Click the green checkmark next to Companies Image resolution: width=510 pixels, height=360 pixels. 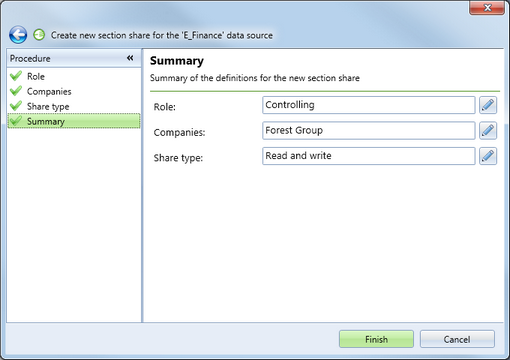16,91
